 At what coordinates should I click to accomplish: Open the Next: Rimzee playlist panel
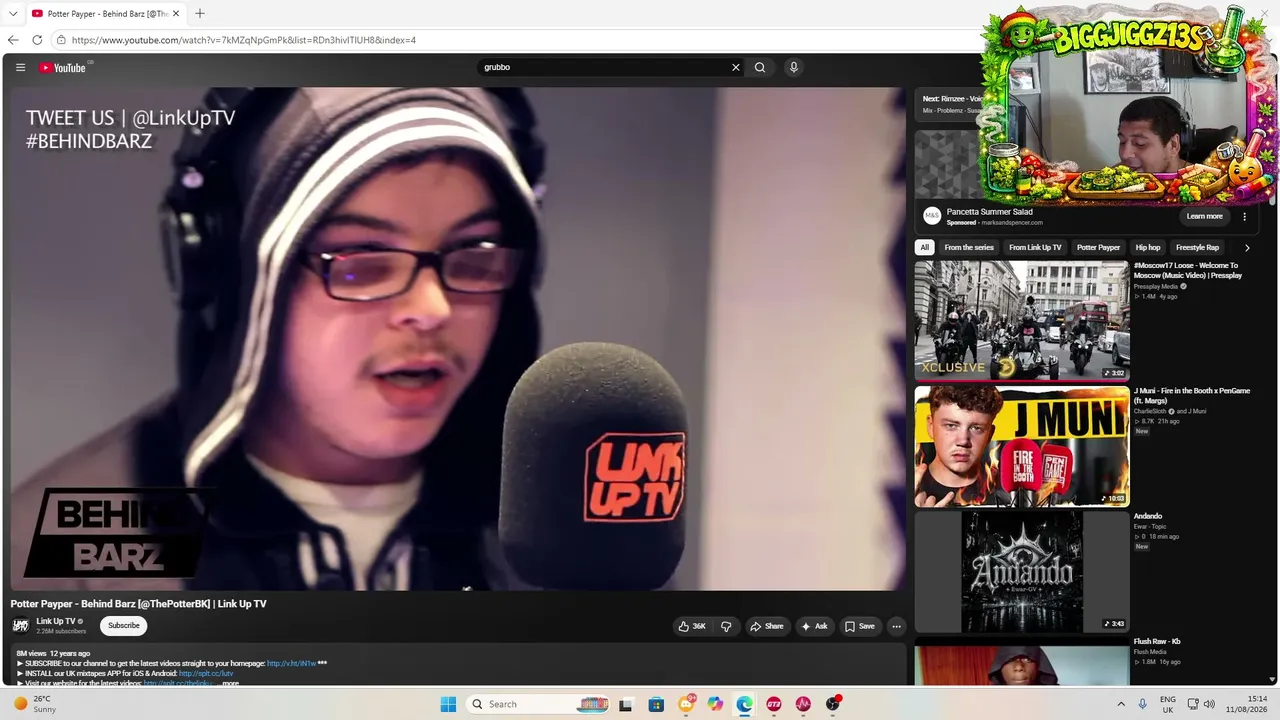[949, 105]
